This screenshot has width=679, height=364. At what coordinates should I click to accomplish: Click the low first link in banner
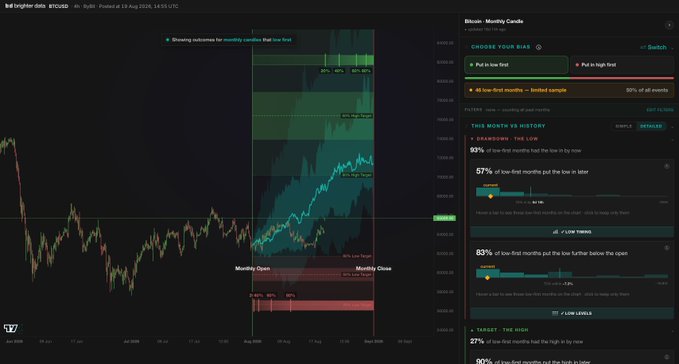point(282,40)
